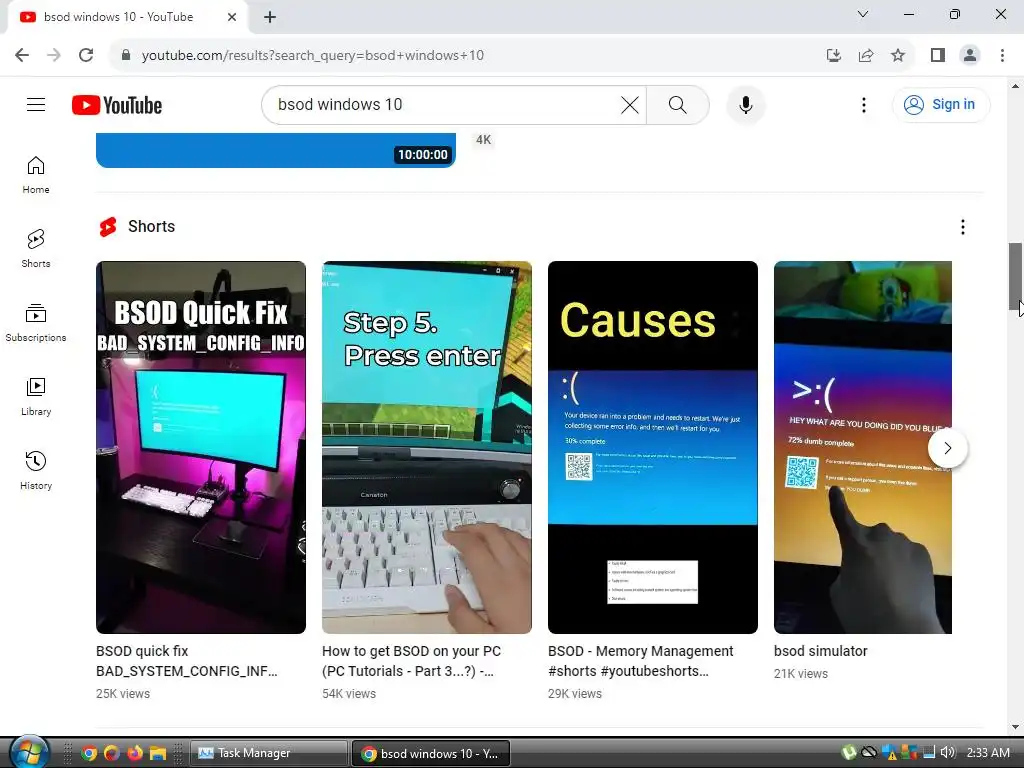The height and width of the screenshot is (768, 1024).
Task: Click the scrollbar up arrow
Action: [x=1016, y=86]
